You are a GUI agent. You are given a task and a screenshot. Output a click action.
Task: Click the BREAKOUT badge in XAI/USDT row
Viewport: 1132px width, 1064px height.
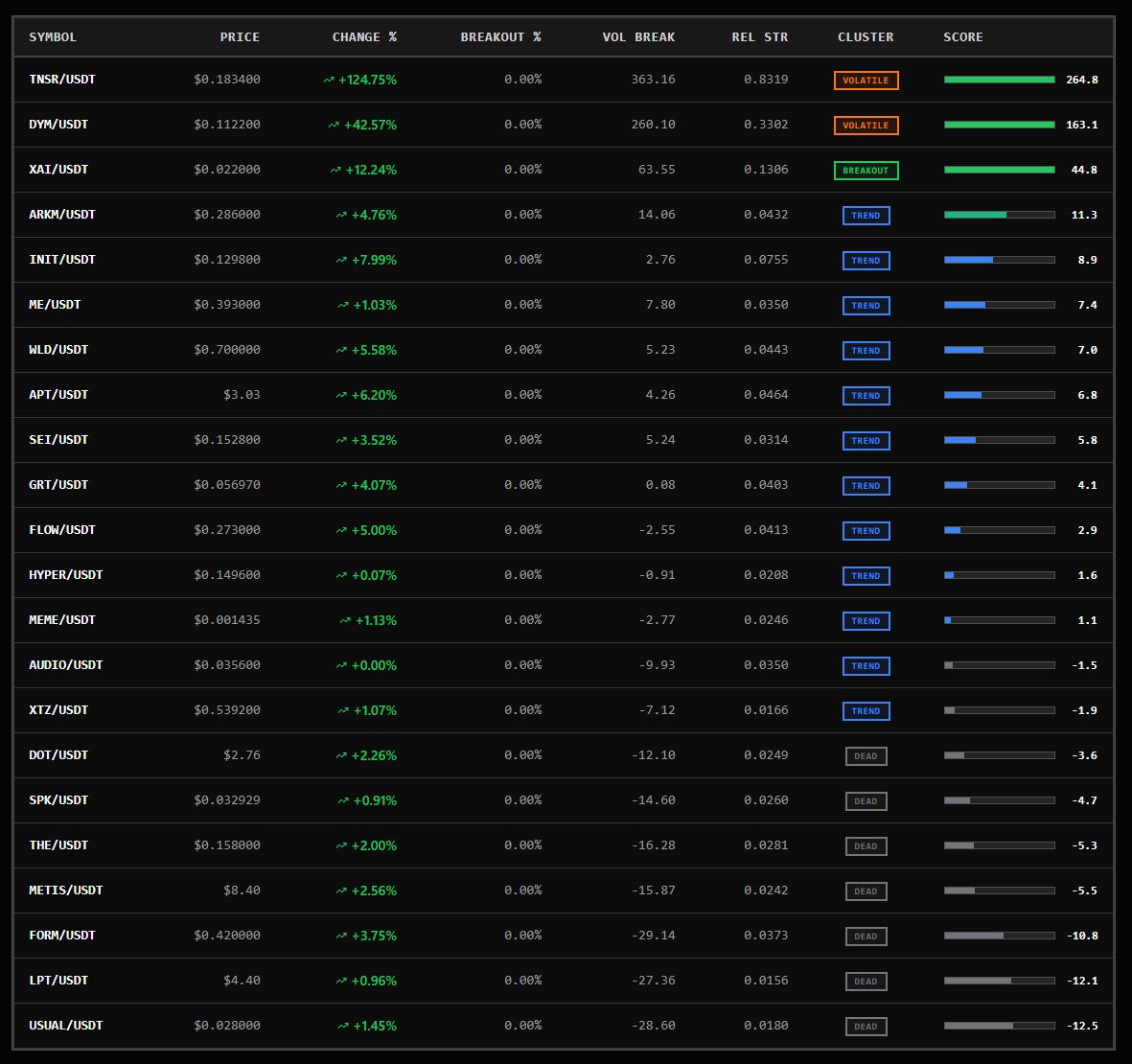866,171
